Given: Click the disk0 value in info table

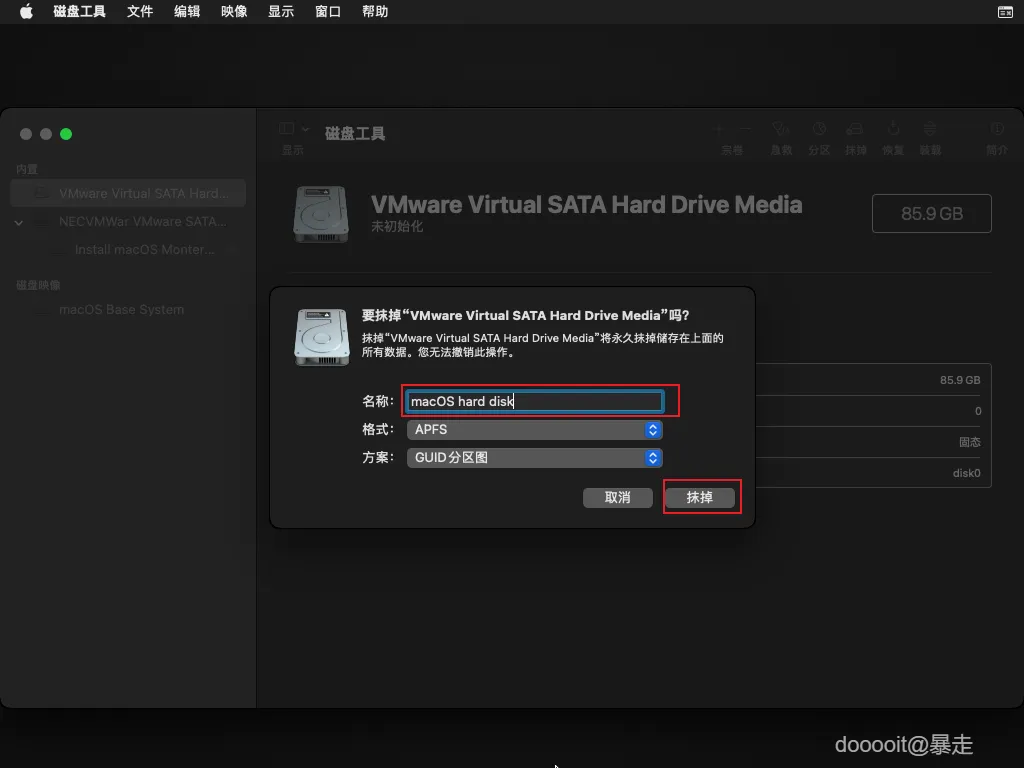Looking at the screenshot, I should (x=967, y=473).
